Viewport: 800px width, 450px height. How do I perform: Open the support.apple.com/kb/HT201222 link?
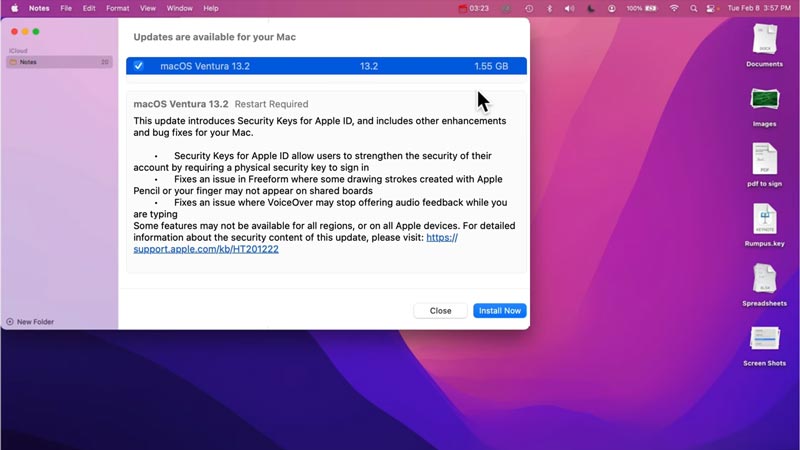click(206, 249)
